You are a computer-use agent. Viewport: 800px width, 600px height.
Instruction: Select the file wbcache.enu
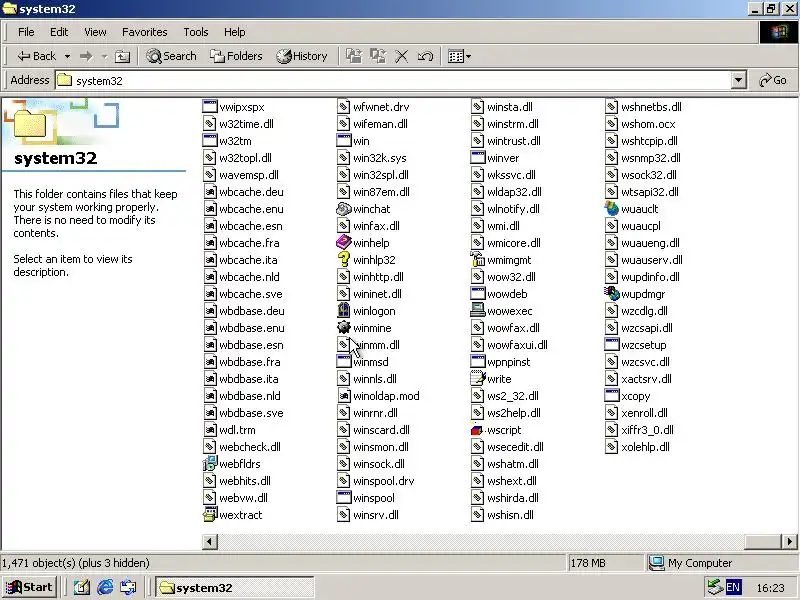[243, 209]
